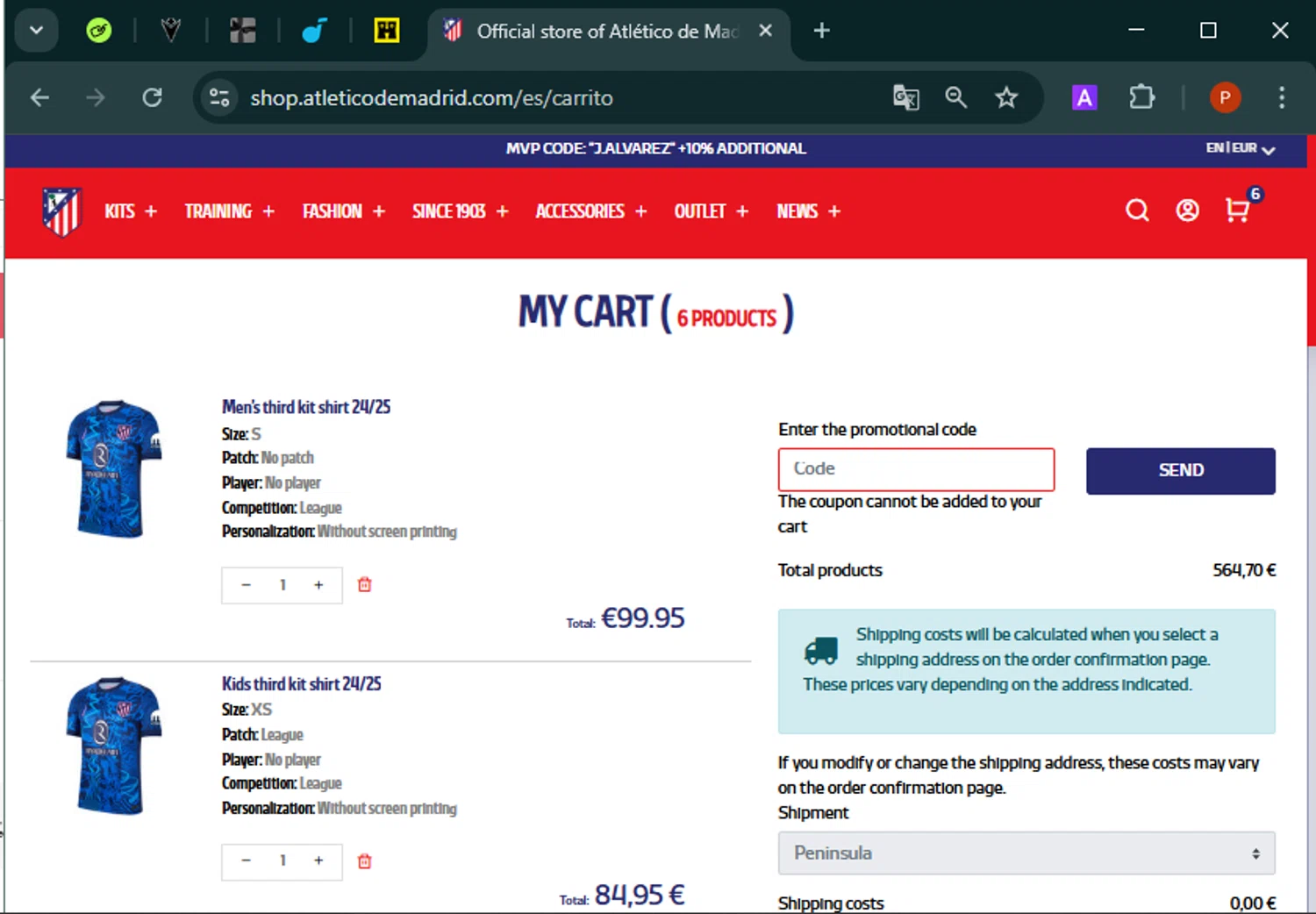Expand the SINCE 1903 menu
The height and width of the screenshot is (914, 1316).
point(461,211)
